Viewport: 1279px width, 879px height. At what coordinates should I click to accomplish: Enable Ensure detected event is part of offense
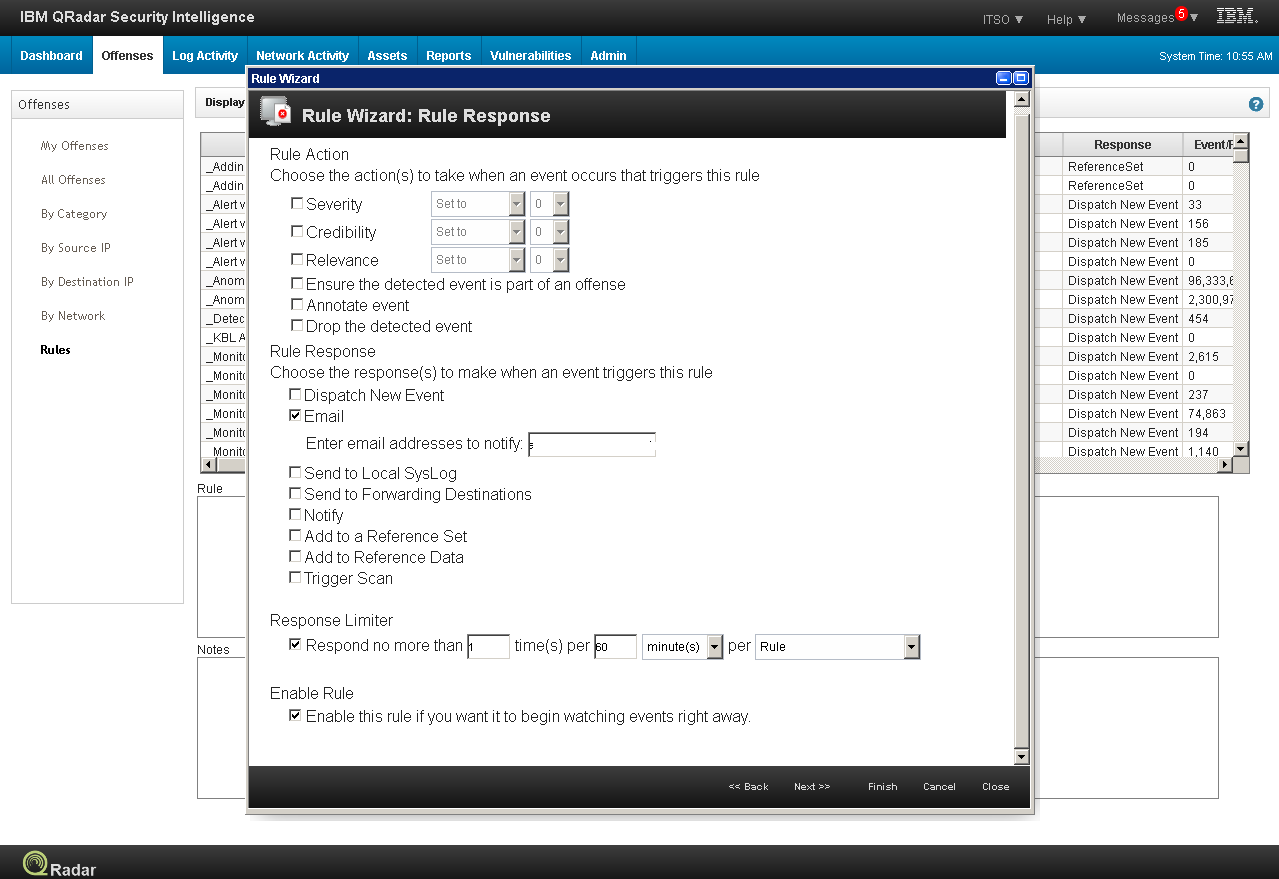point(297,284)
